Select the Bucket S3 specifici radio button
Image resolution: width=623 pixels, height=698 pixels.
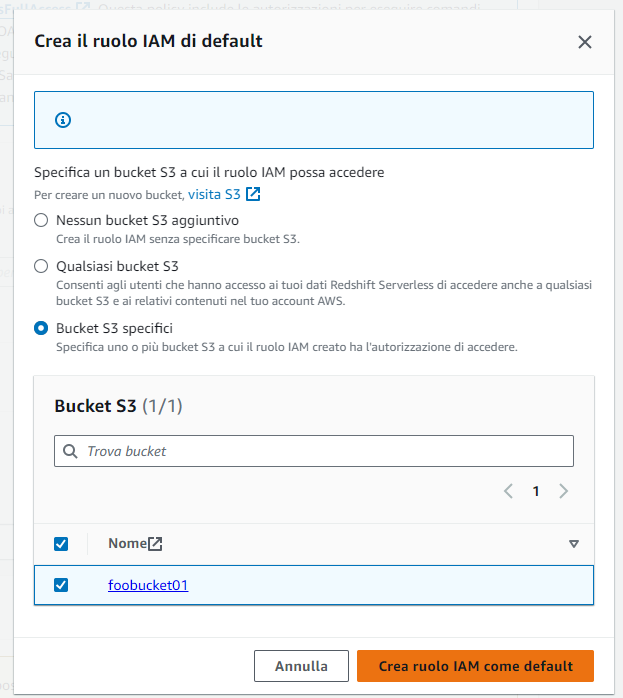coord(41,329)
